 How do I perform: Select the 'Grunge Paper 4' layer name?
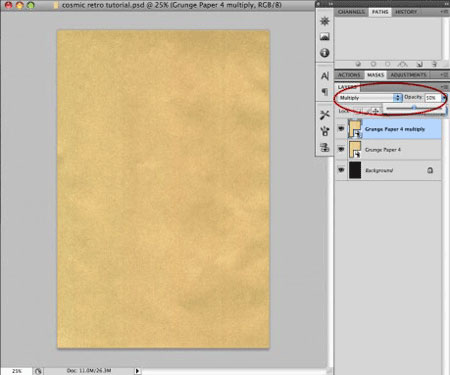tap(383, 150)
